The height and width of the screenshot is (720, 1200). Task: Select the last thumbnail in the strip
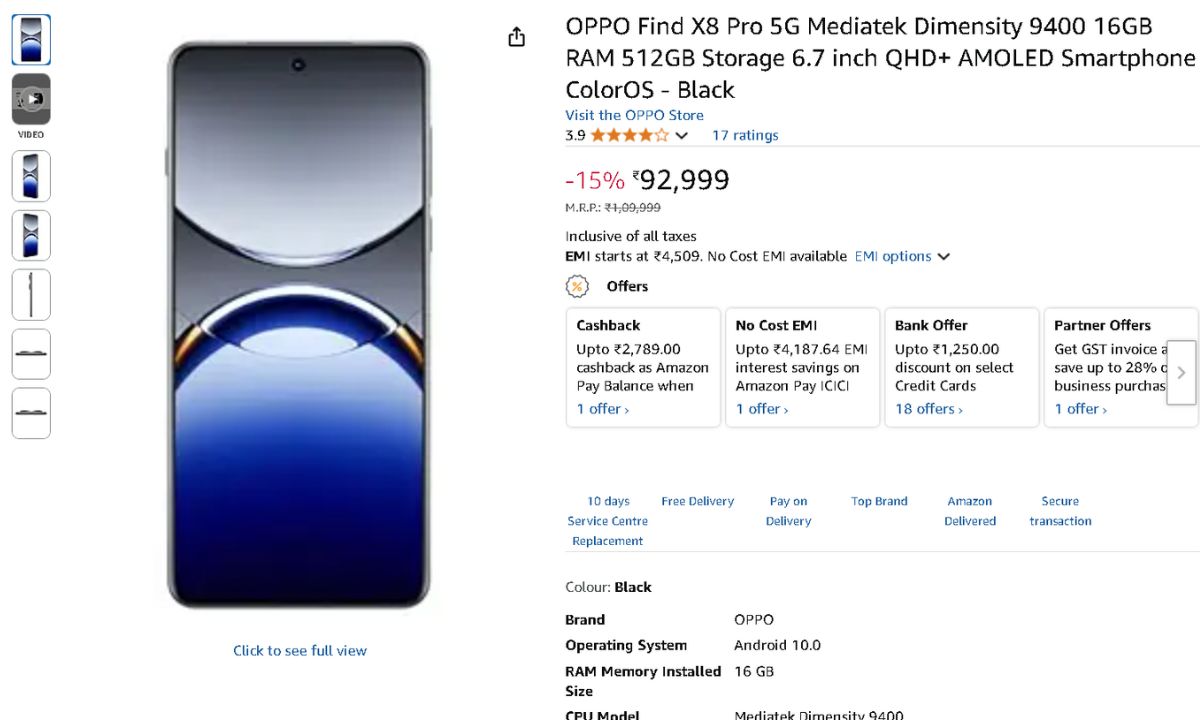click(31, 413)
